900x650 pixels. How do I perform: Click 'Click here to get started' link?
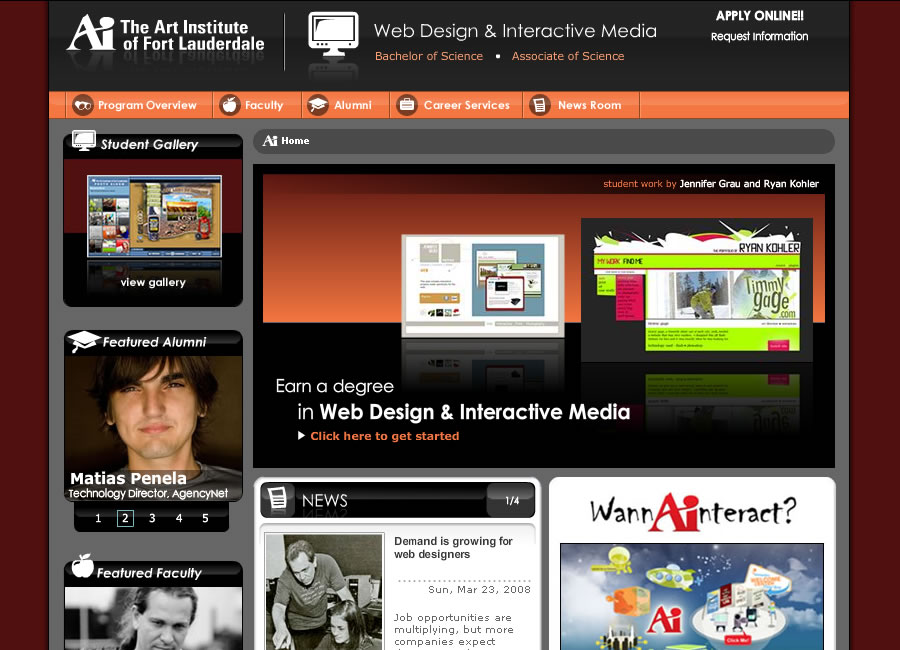[x=384, y=436]
